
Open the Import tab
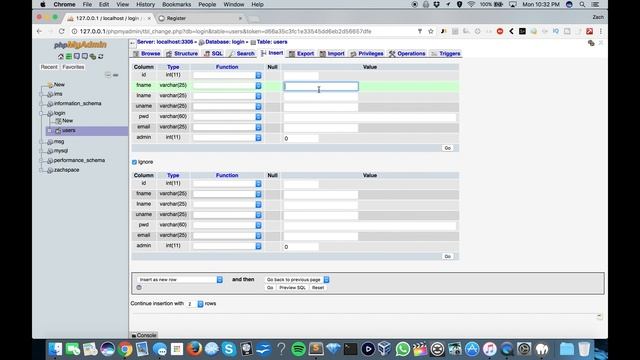coord(332,53)
